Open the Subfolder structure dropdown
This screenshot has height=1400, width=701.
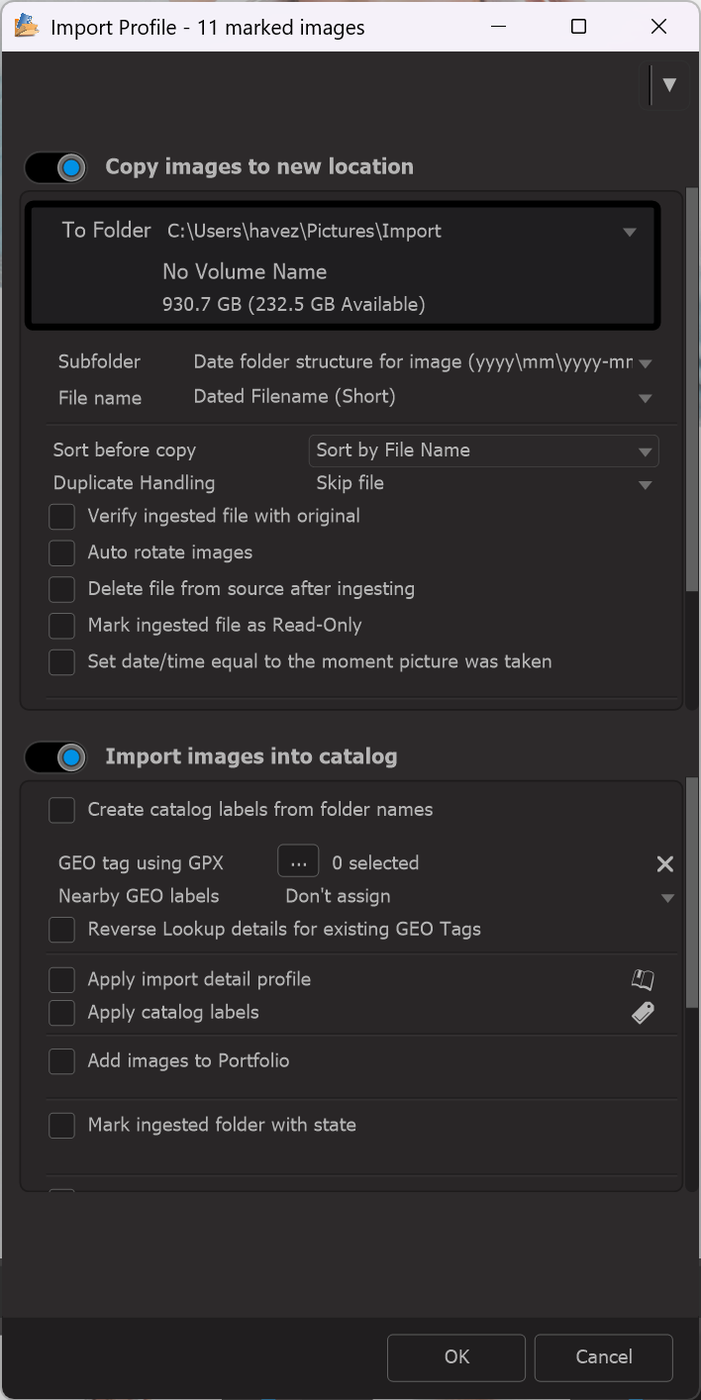(645, 363)
